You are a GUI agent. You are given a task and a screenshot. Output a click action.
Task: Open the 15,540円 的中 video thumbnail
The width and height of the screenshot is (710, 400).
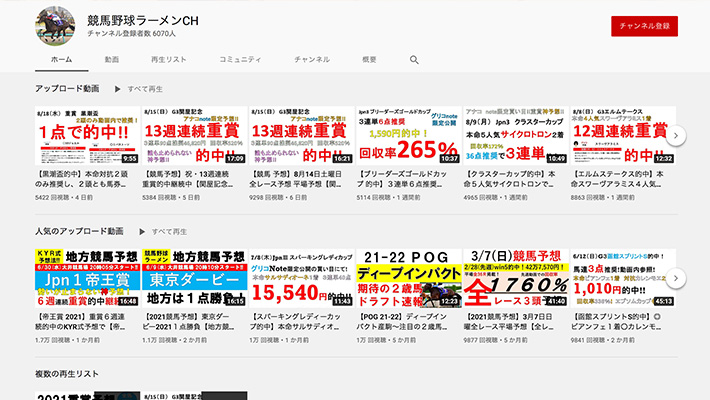tap(302, 278)
